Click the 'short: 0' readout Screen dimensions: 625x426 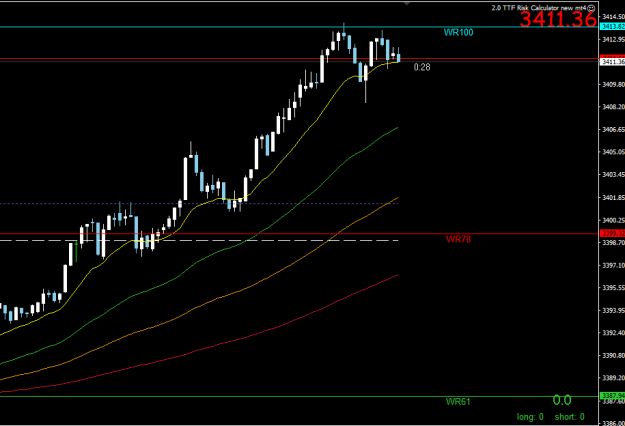(x=570, y=417)
